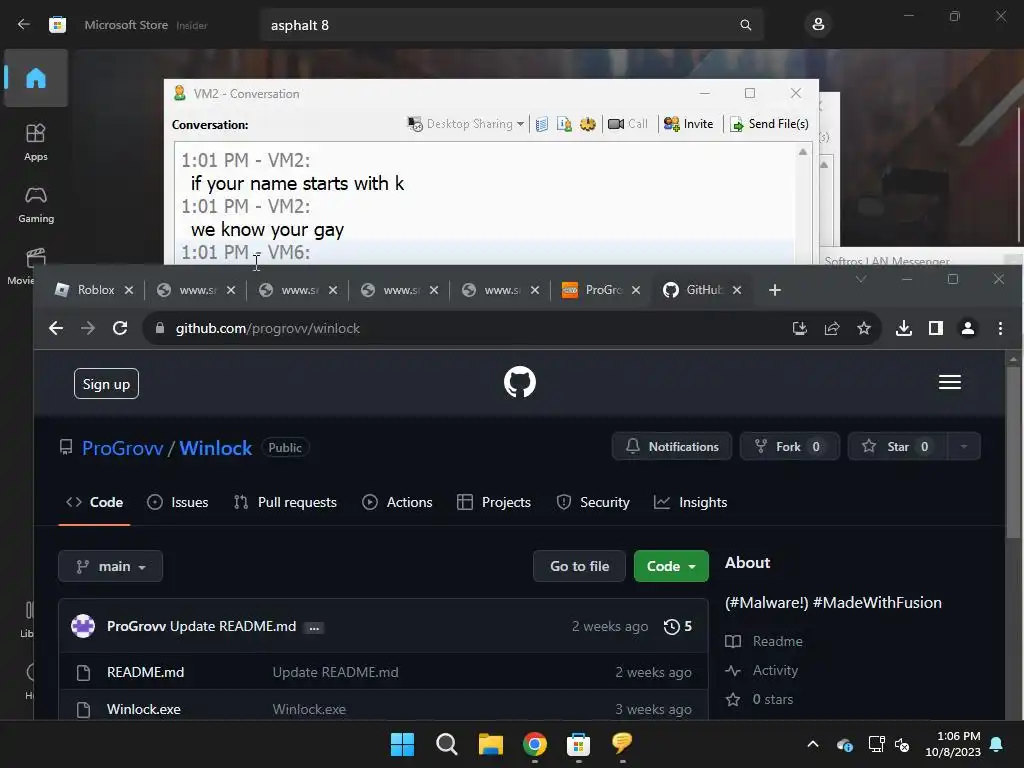Toggle Chrome side panel
The height and width of the screenshot is (768, 1024).
click(936, 328)
